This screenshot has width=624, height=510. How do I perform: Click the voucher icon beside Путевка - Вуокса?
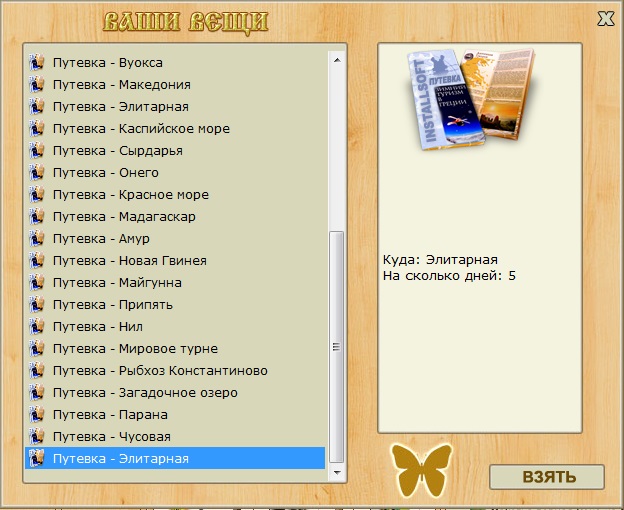[37, 62]
